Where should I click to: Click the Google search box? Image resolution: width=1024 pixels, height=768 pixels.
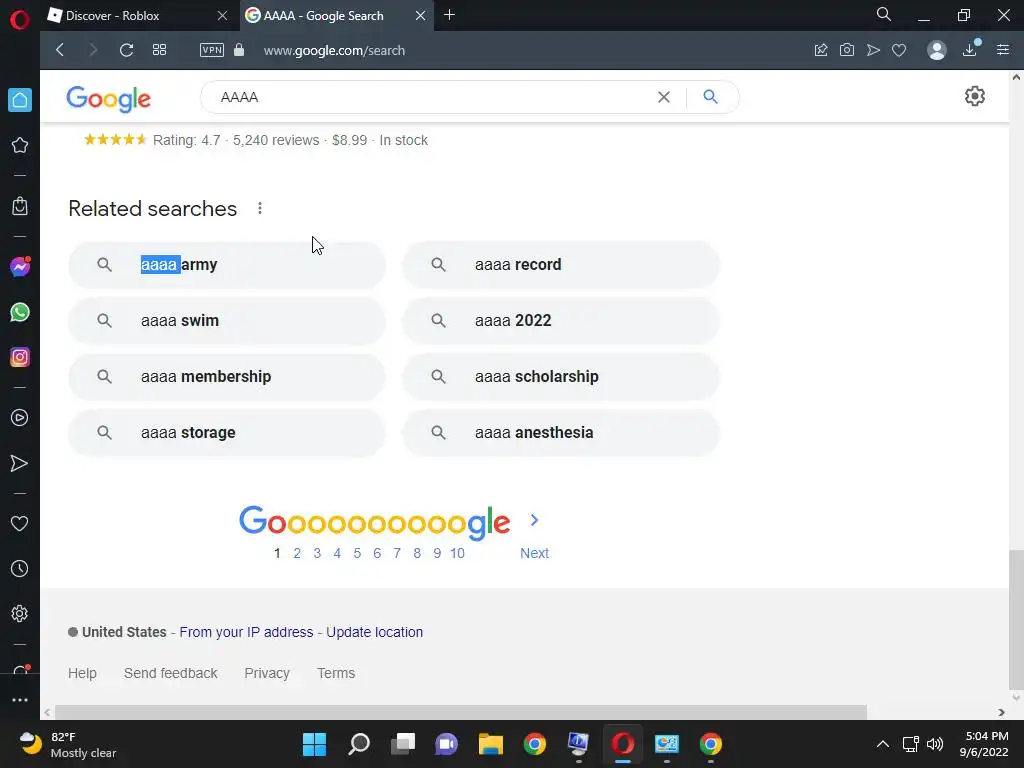[x=431, y=97]
